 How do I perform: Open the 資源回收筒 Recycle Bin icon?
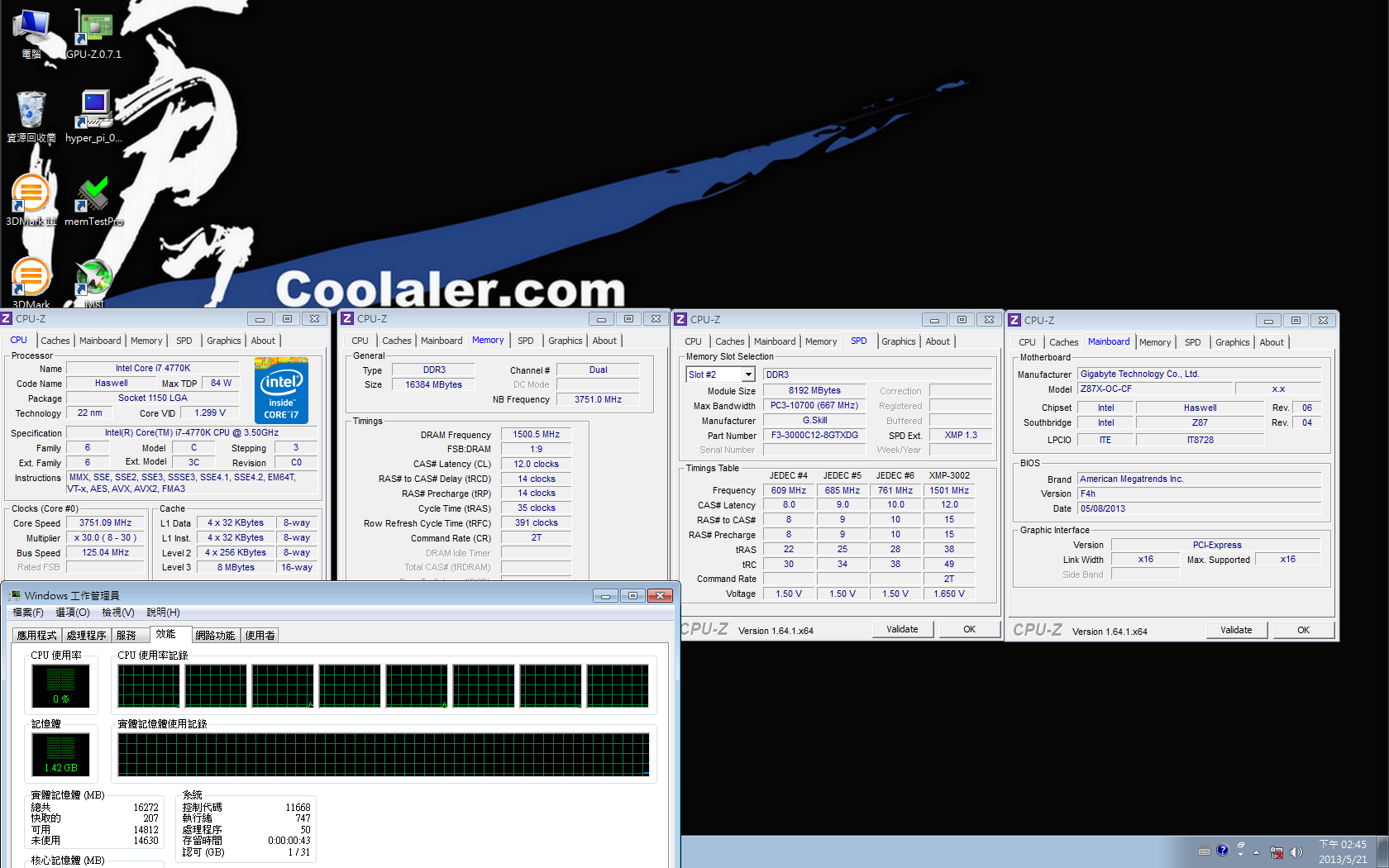coord(31,117)
